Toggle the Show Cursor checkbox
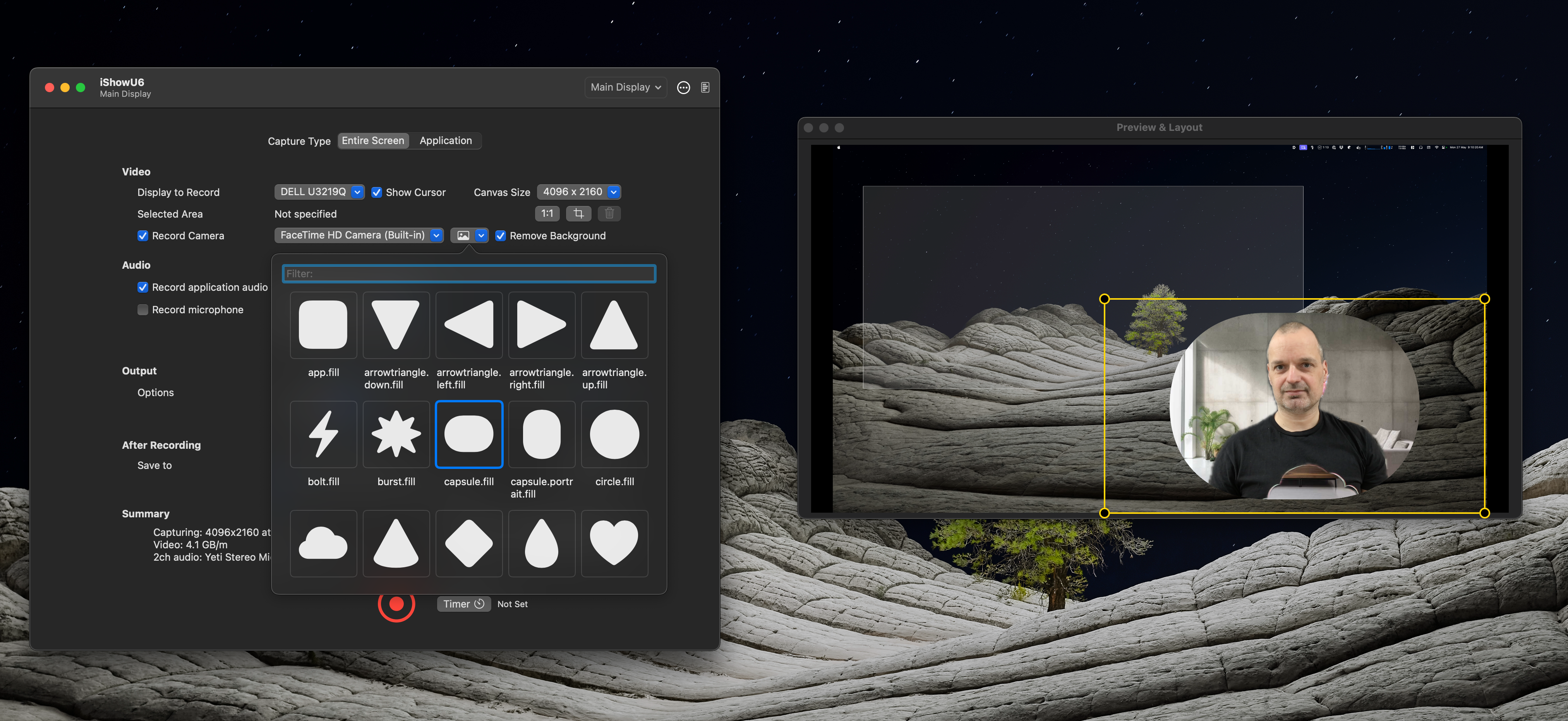 tap(377, 192)
